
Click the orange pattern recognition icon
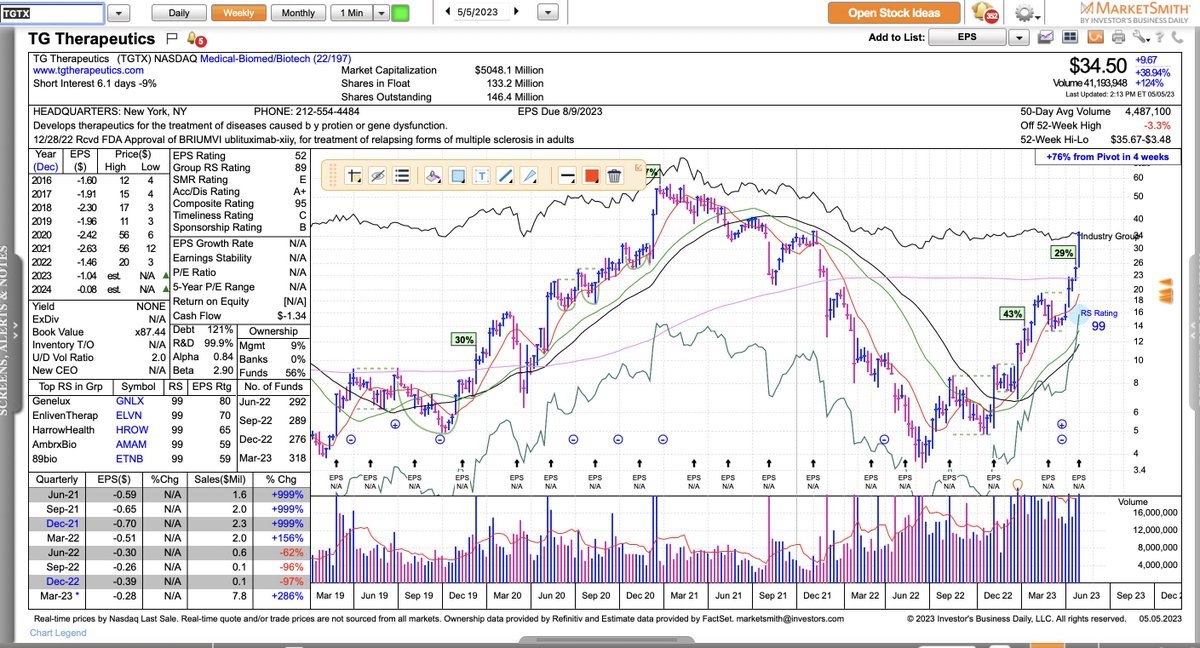click(1095, 38)
